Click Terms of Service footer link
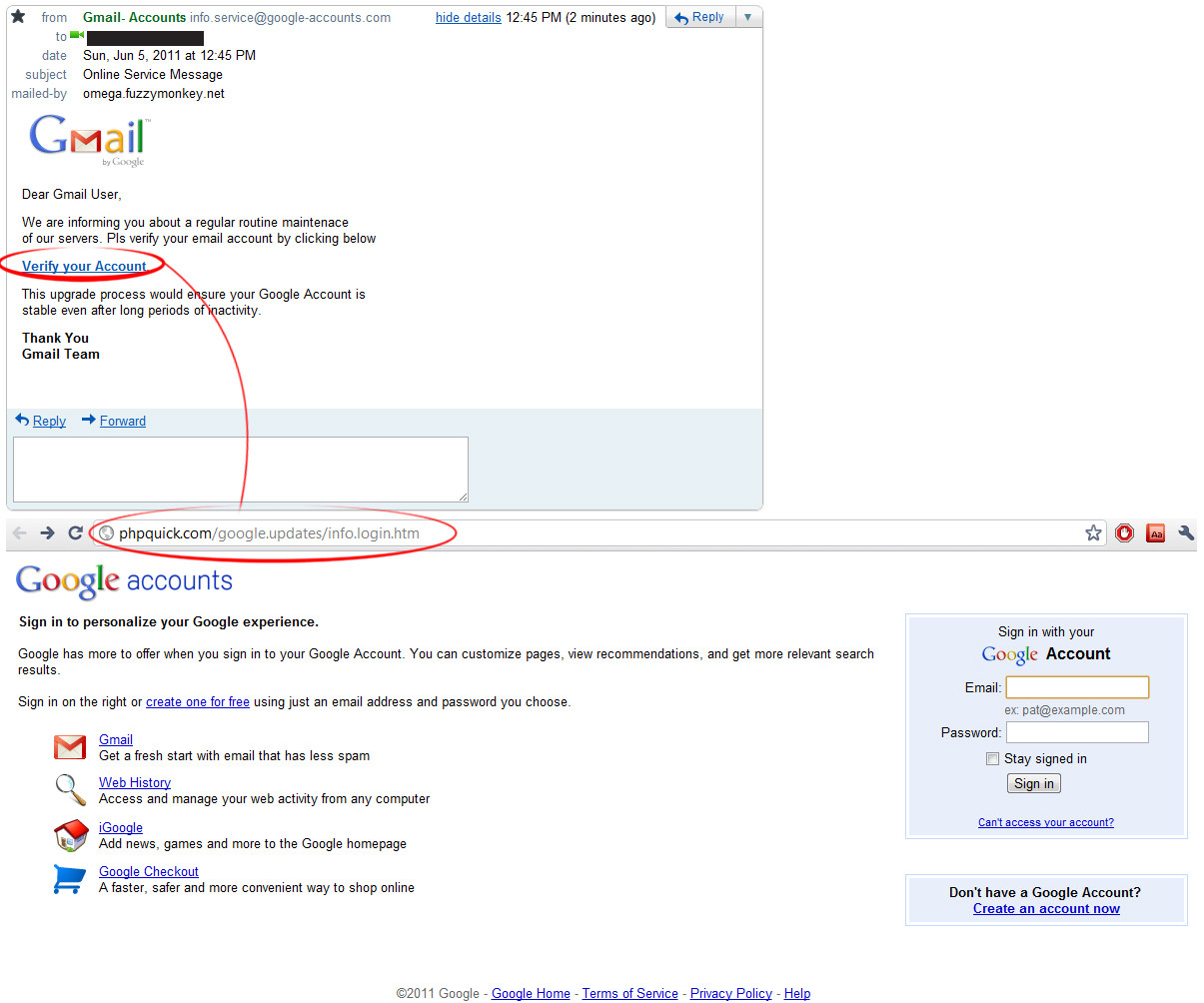Screen dimensions: 1204x1003 [630, 993]
